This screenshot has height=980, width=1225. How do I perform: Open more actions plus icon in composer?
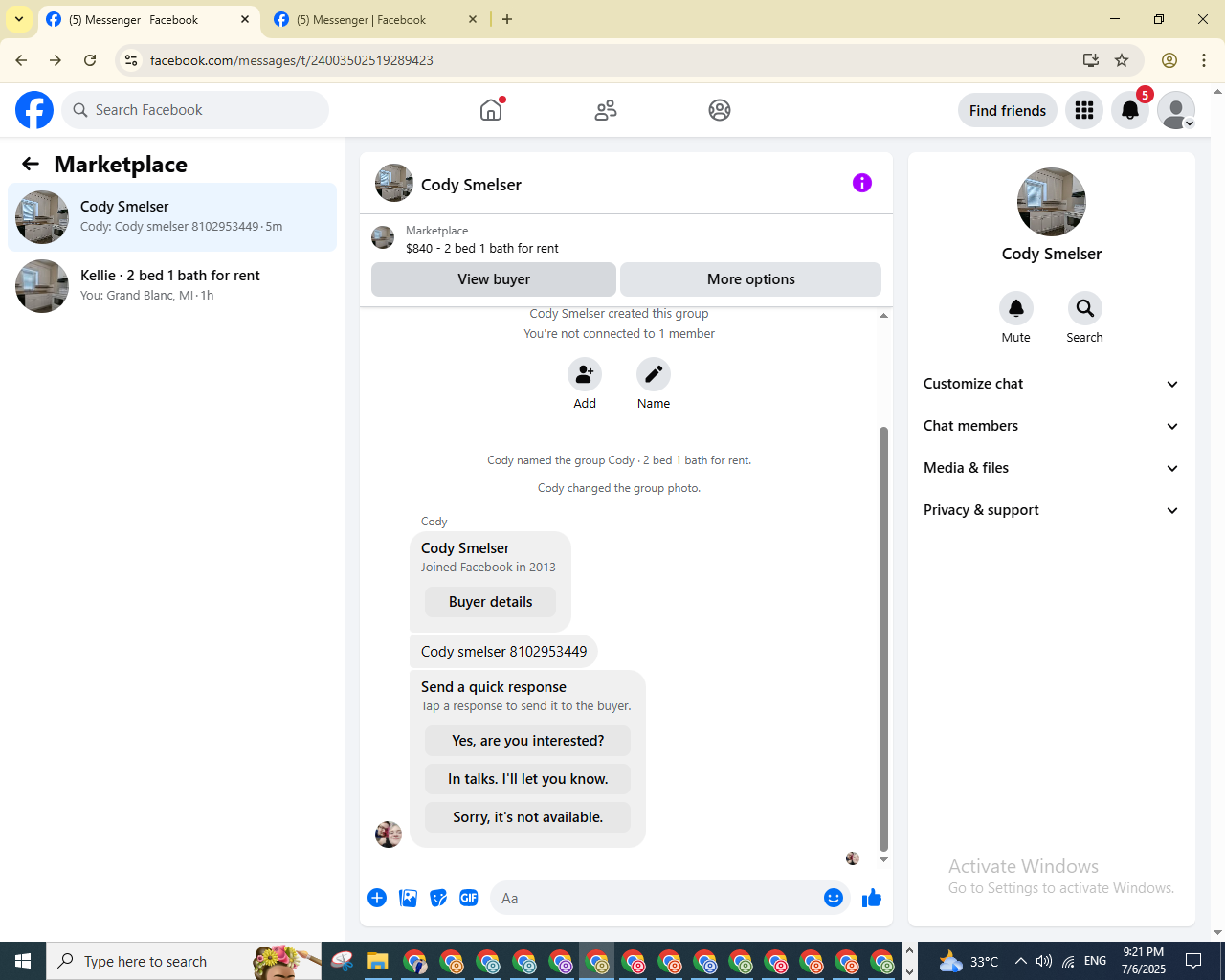(x=377, y=898)
